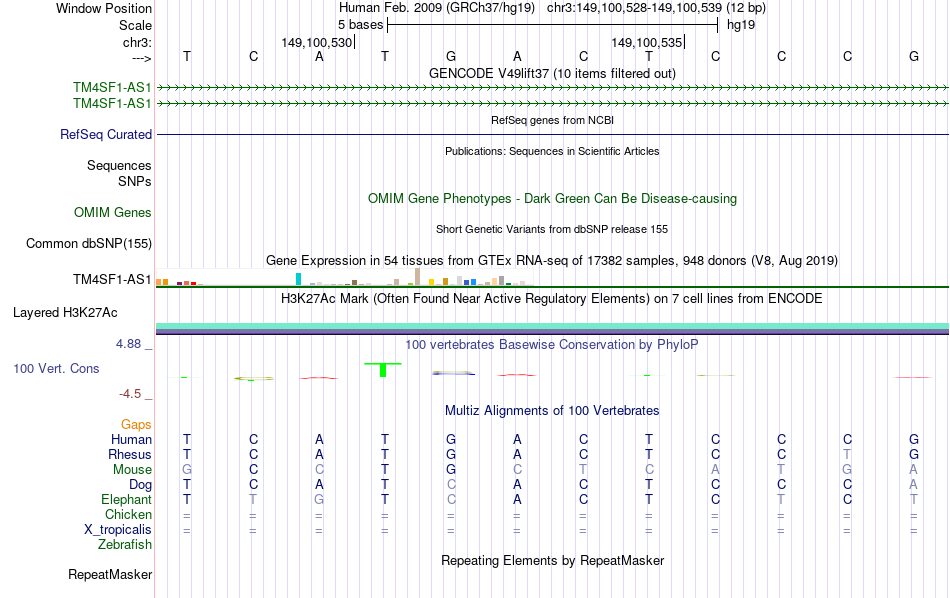Viewport: 950px width, 598px height.
Task: Select the Scale label in ruler
Action: (x=135, y=25)
